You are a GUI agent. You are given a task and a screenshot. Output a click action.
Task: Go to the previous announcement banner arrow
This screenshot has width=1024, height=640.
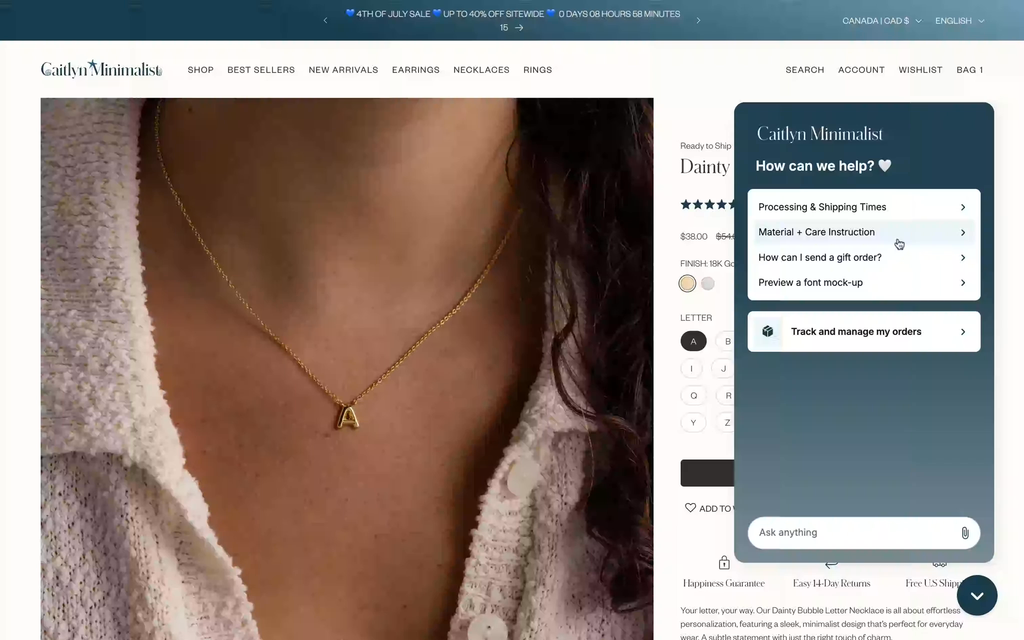coord(325,20)
